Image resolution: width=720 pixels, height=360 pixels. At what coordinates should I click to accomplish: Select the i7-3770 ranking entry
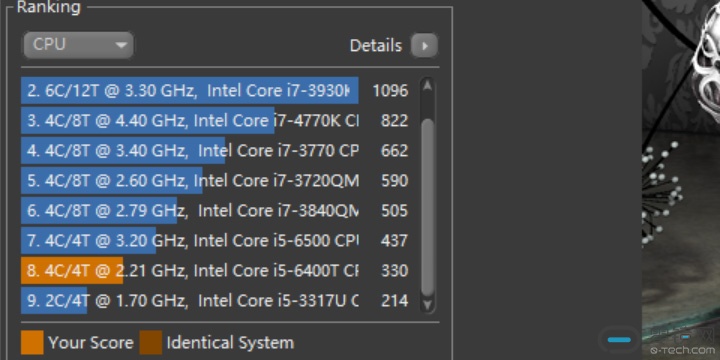[215, 151]
